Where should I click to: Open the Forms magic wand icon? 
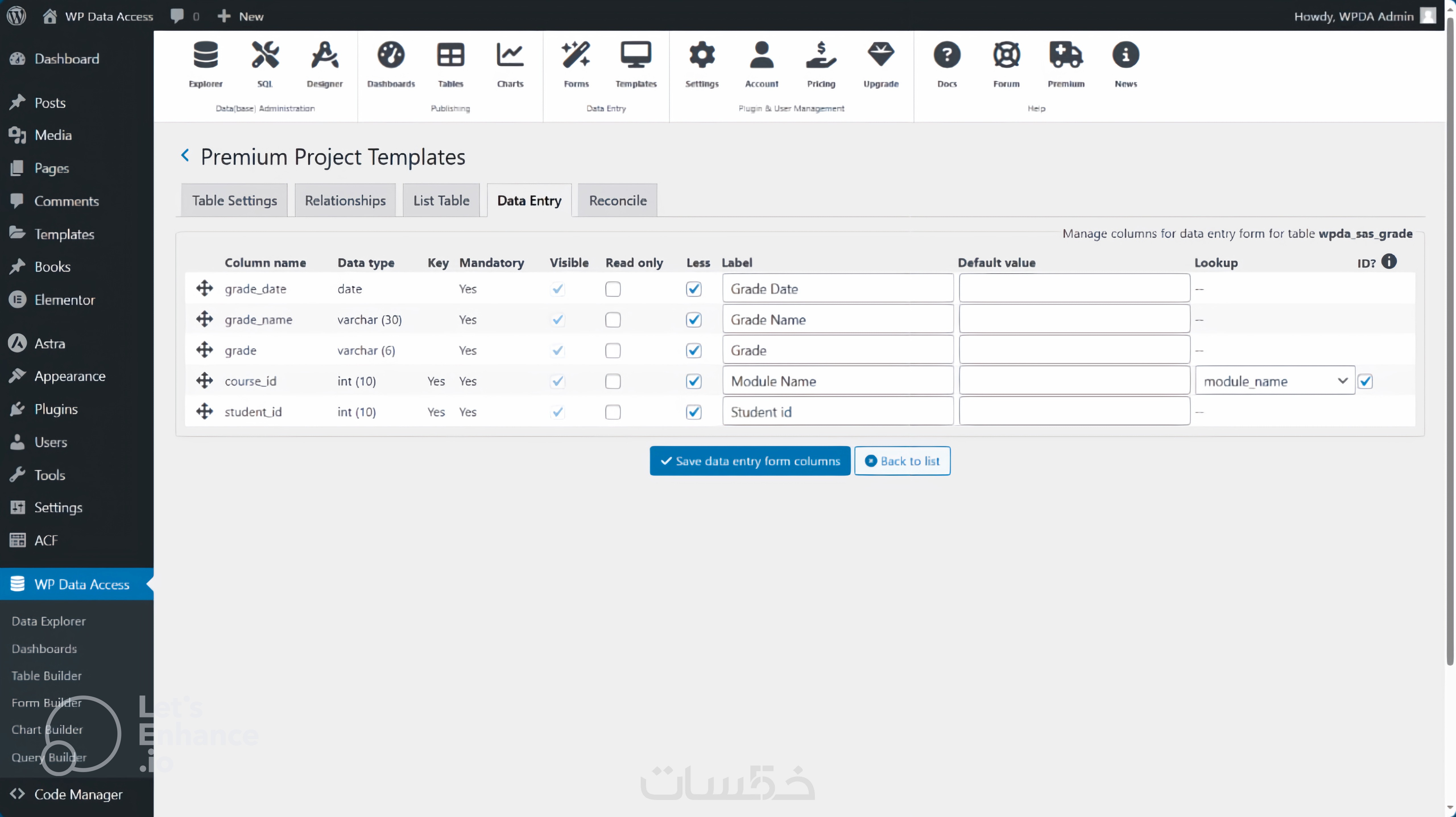click(575, 55)
